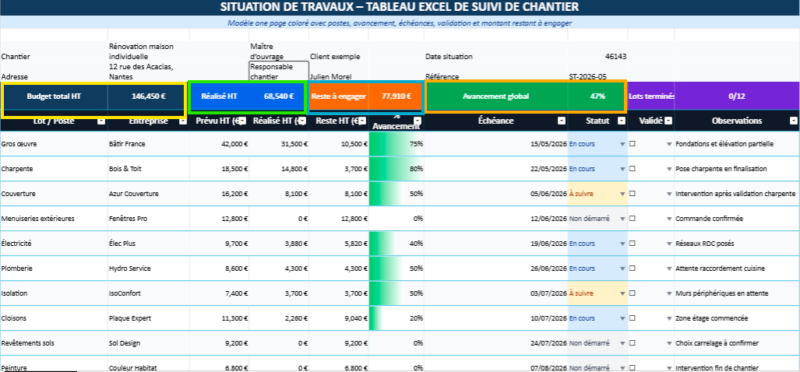This screenshot has width=800, height=372.
Task: Select the Client exemple cell
Action: (x=338, y=57)
